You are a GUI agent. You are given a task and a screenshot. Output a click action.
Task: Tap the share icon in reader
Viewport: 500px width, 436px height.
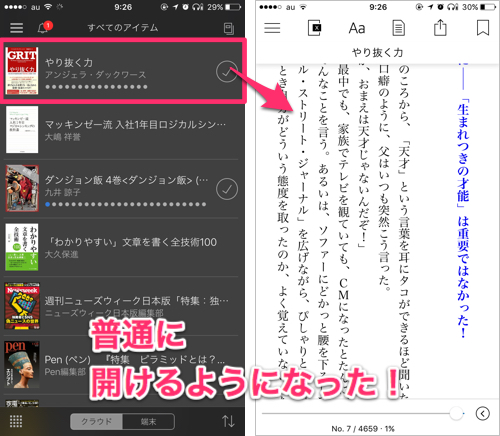440,27
